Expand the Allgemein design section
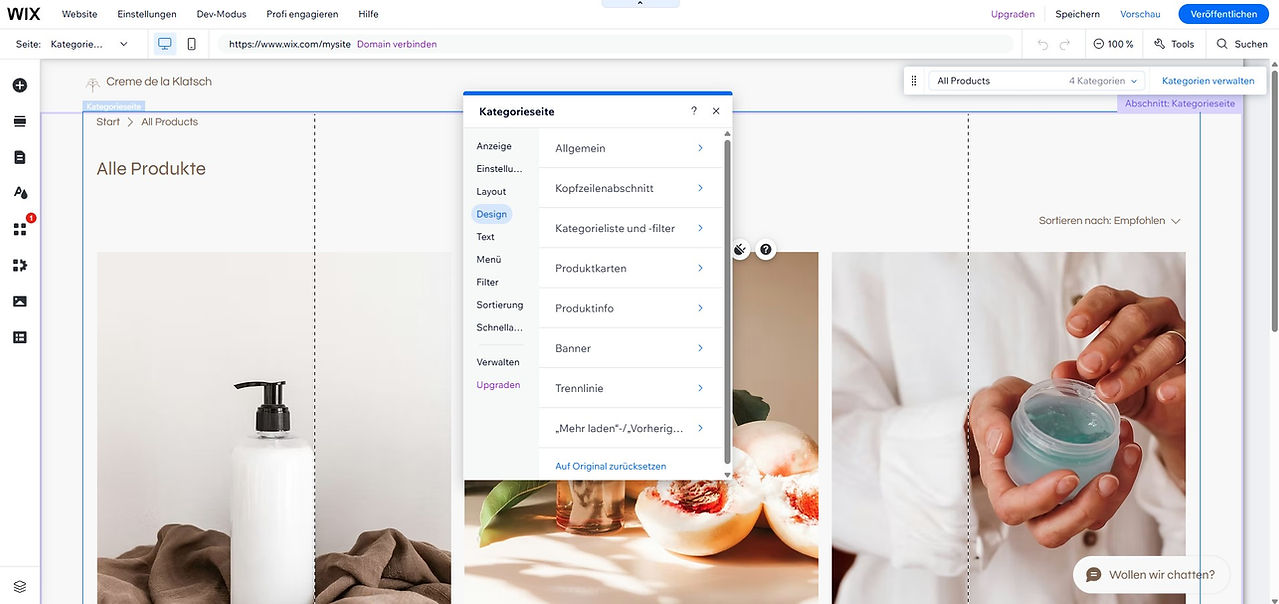The image size is (1279, 604). 630,148
